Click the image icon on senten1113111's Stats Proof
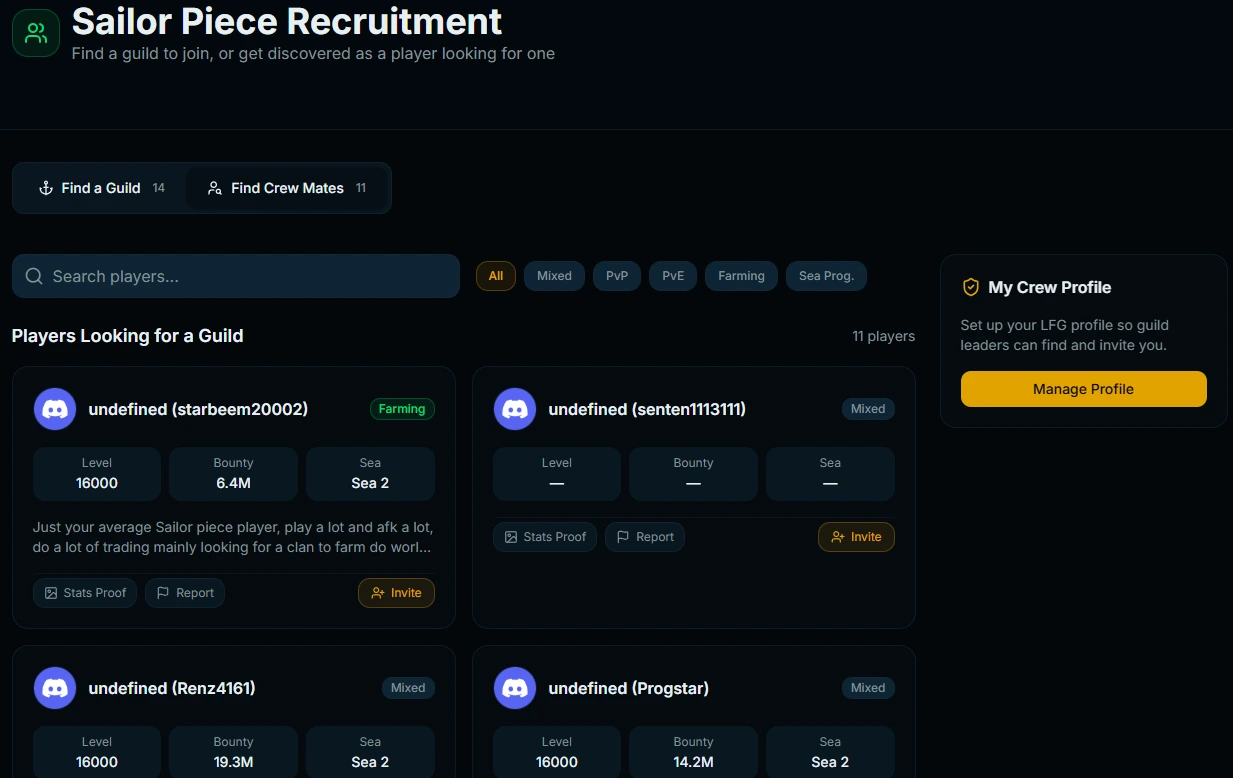This screenshot has width=1233, height=778. point(511,537)
